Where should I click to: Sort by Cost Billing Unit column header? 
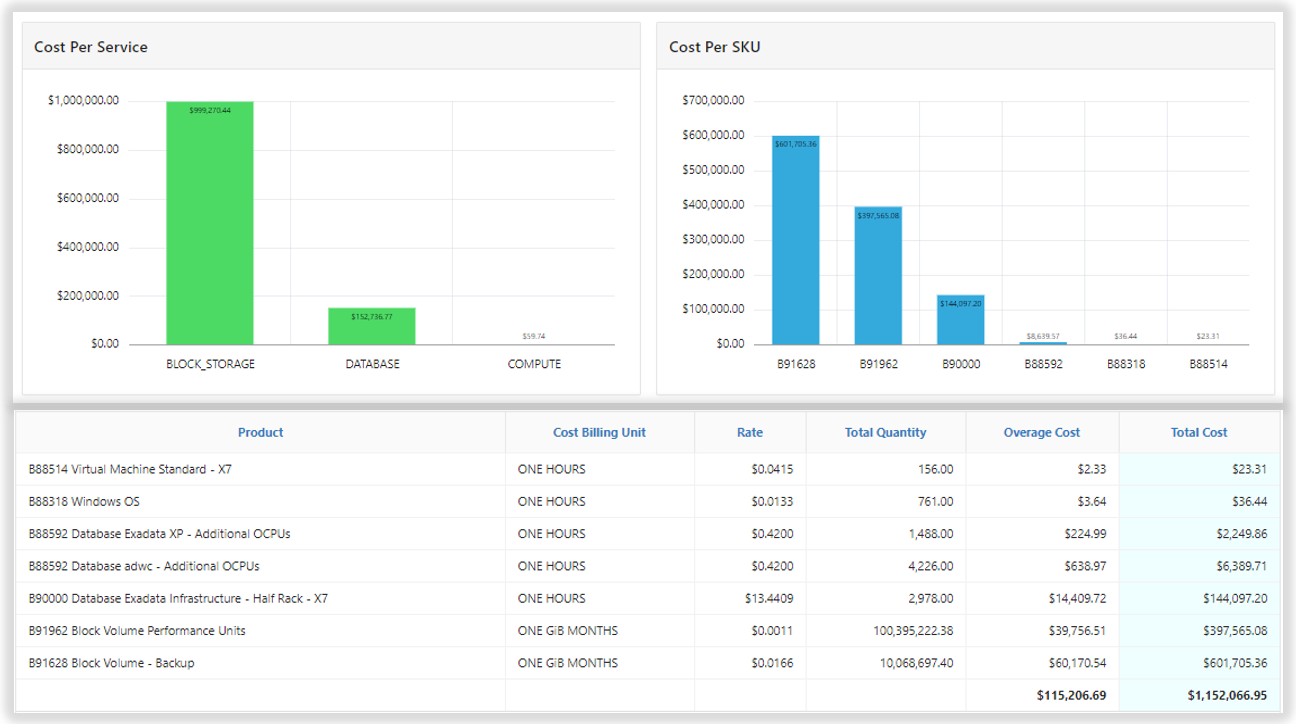[x=599, y=433]
